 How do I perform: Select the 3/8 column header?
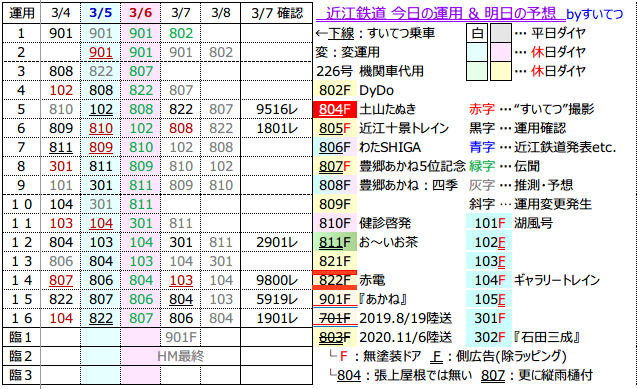pos(221,13)
